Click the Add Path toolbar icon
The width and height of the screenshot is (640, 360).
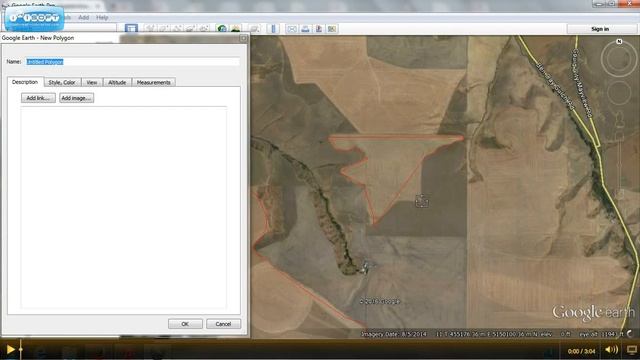[177, 29]
